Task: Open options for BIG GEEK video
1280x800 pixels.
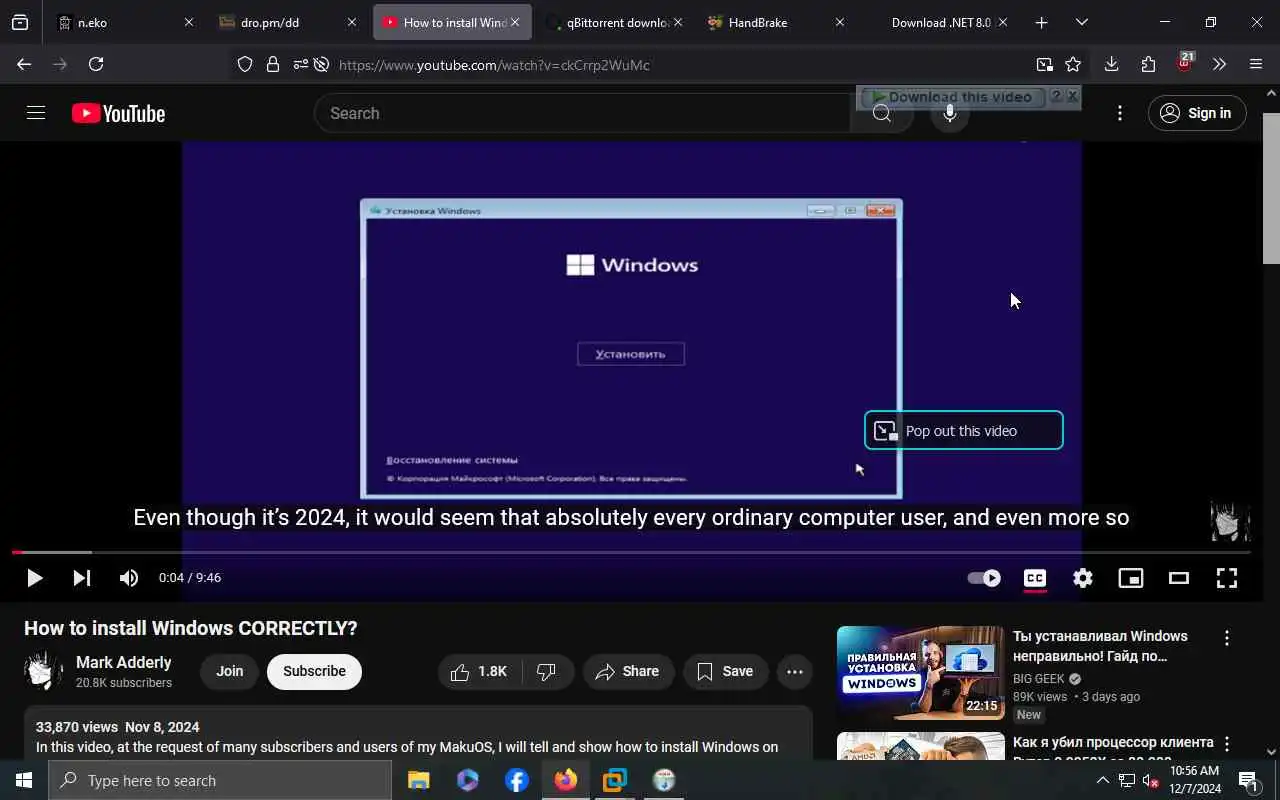Action: (x=1227, y=637)
